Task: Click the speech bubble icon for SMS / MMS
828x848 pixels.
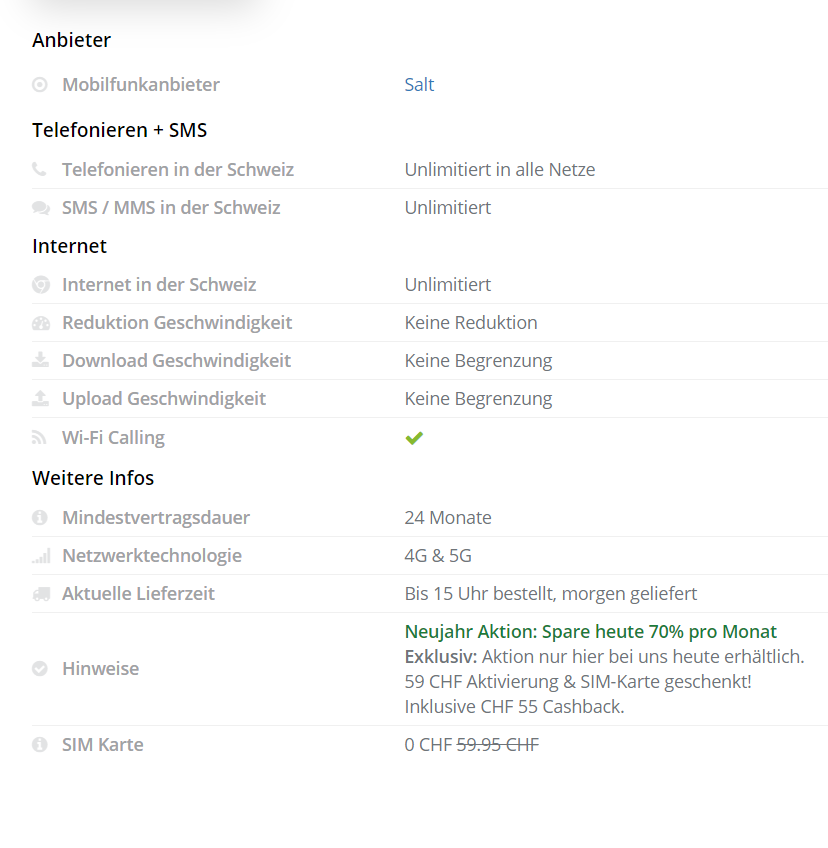Action: pos(40,208)
